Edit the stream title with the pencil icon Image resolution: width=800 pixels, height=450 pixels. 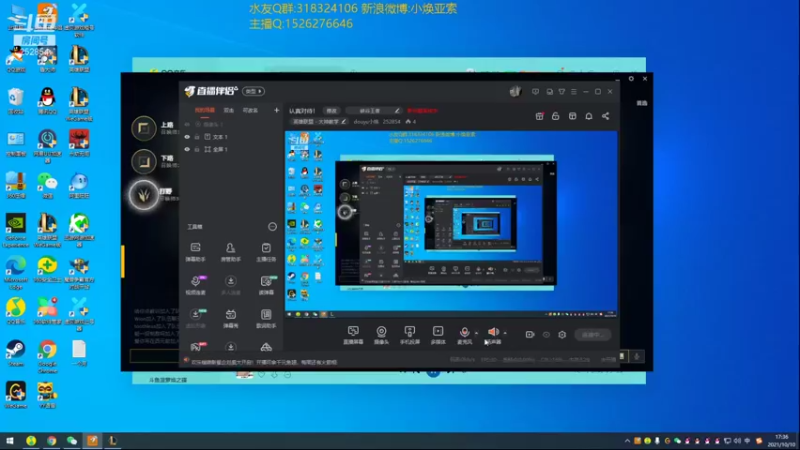(x=397, y=111)
